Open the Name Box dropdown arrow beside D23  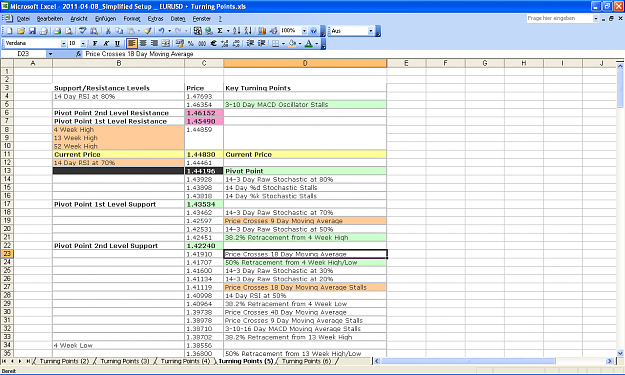[50, 54]
